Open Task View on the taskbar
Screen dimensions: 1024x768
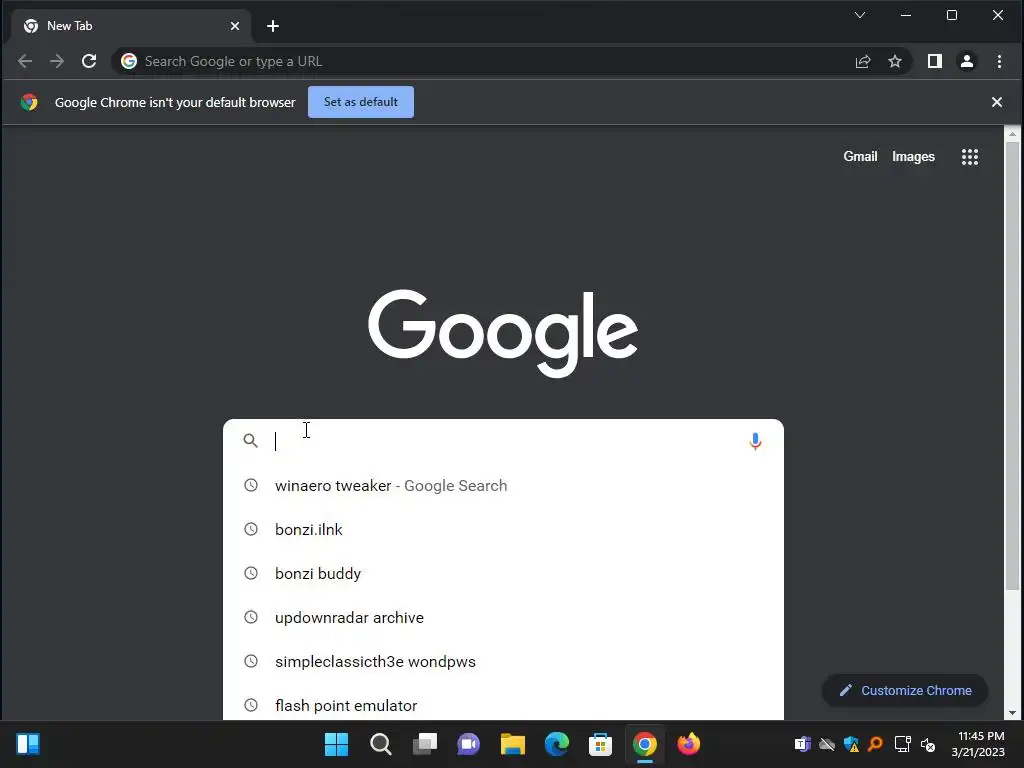click(424, 744)
